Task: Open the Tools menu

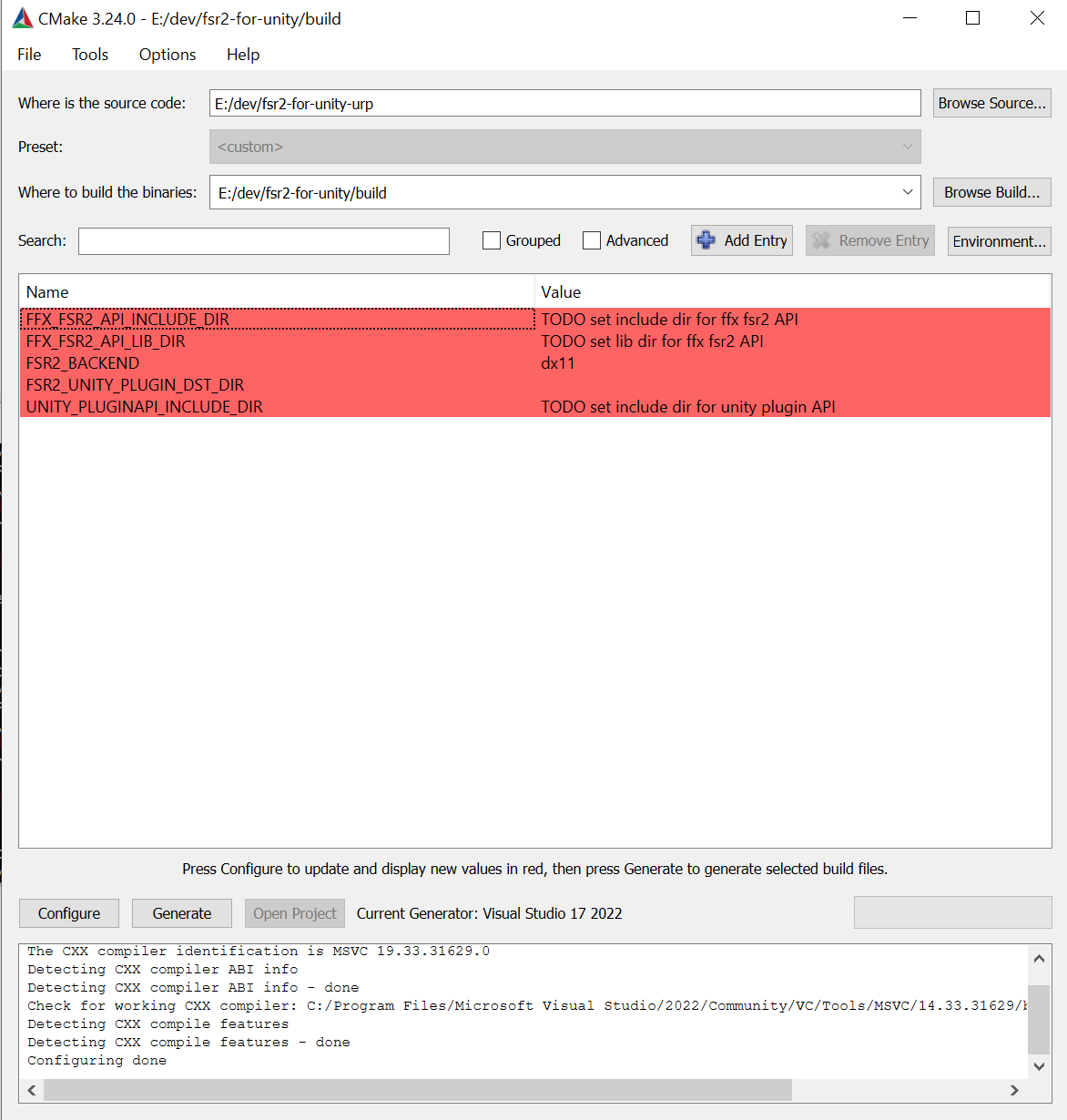Action: coord(90,55)
